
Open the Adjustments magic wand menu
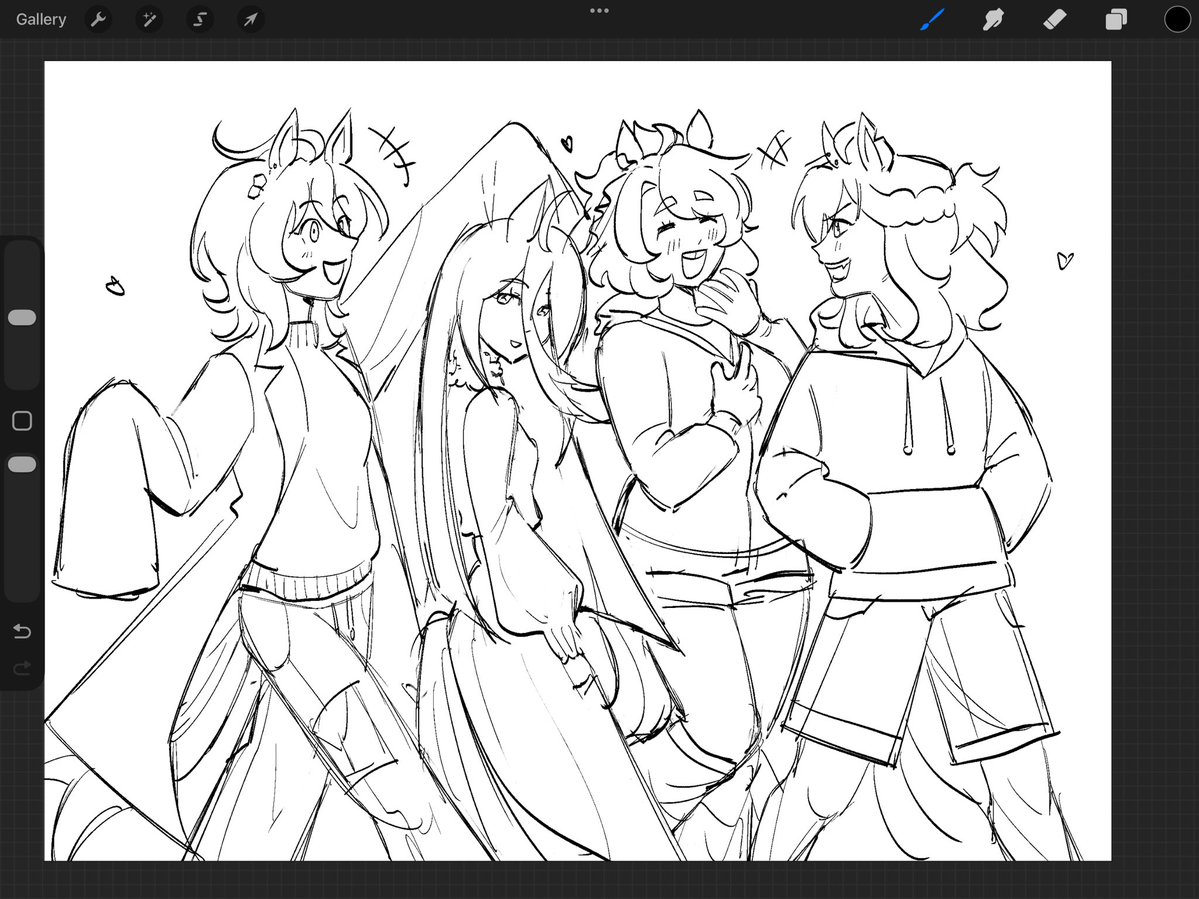[x=149, y=19]
